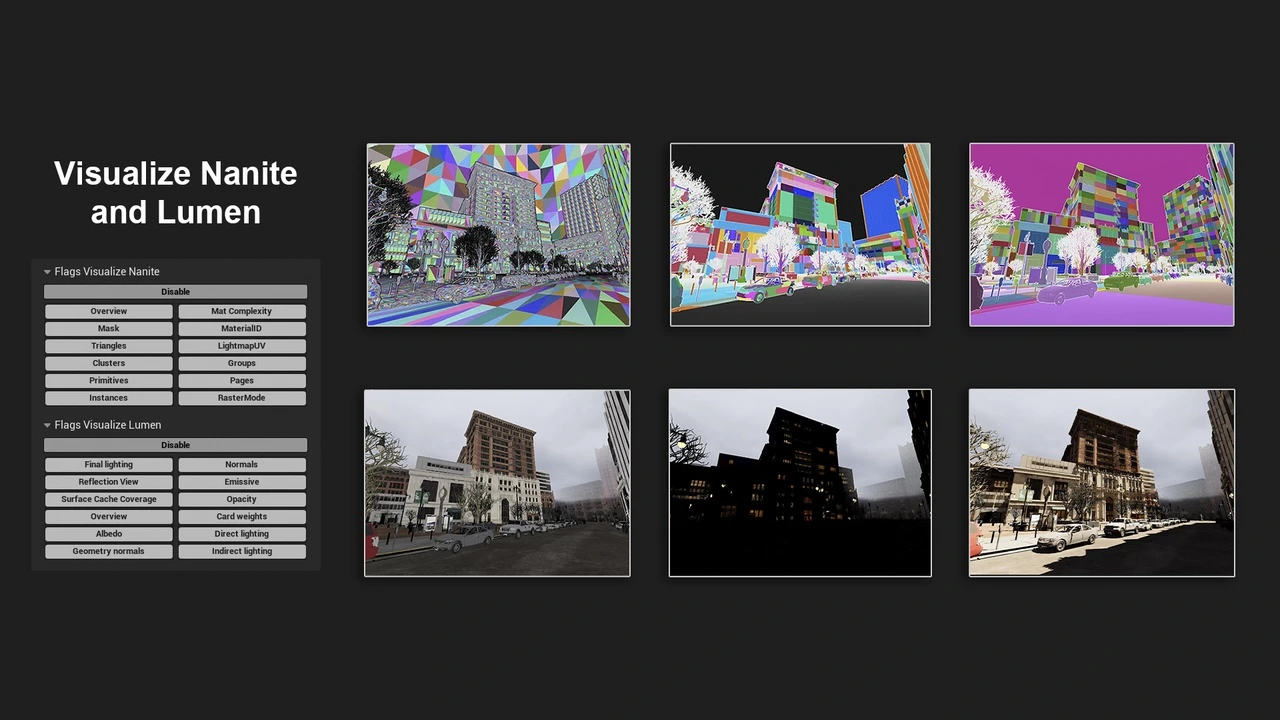This screenshot has width=1280, height=720.
Task: Choose the Card weights button
Action: click(241, 517)
